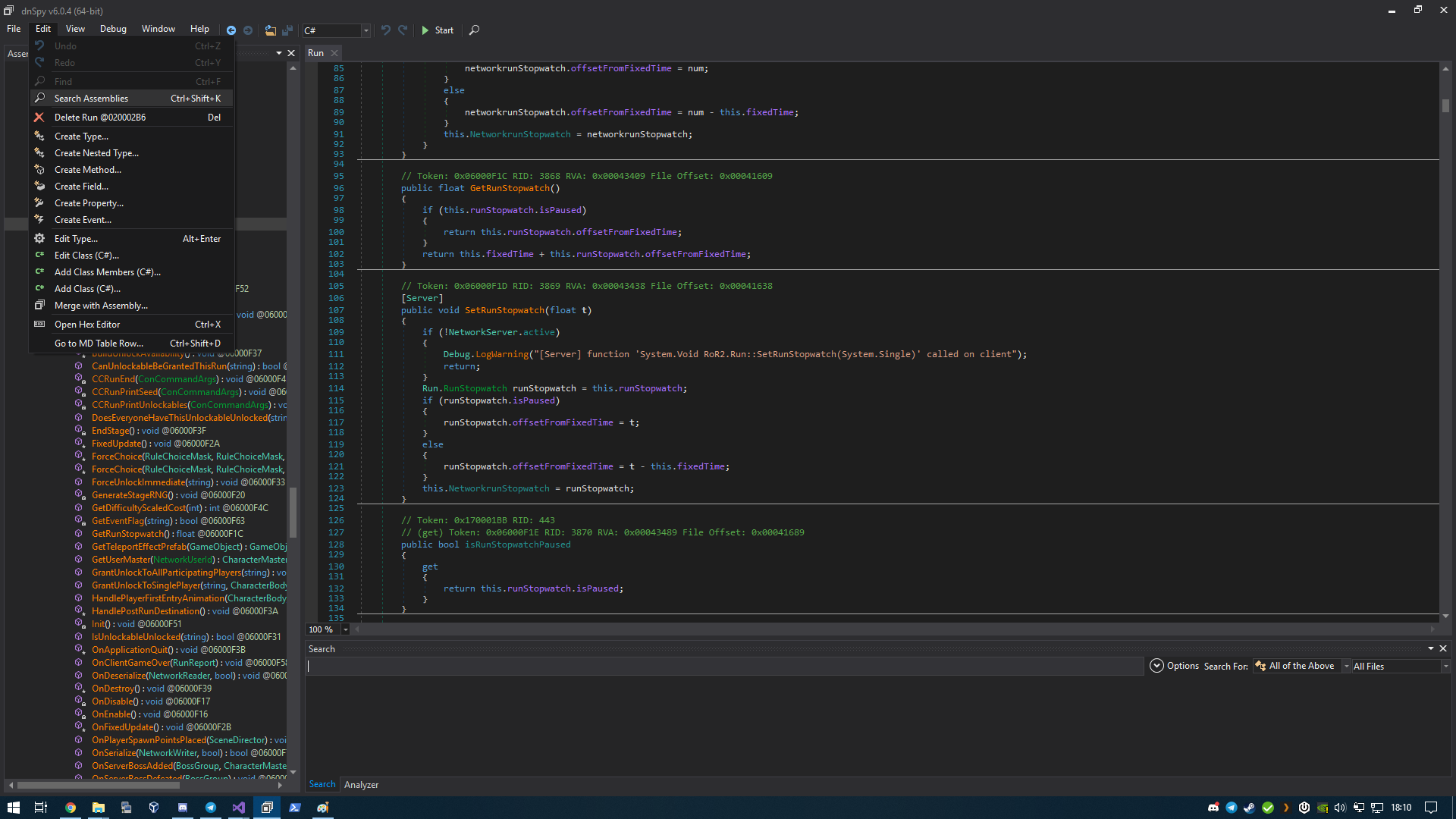Toggle All Files search filter option
The height and width of the screenshot is (819, 1456).
tap(1390, 665)
